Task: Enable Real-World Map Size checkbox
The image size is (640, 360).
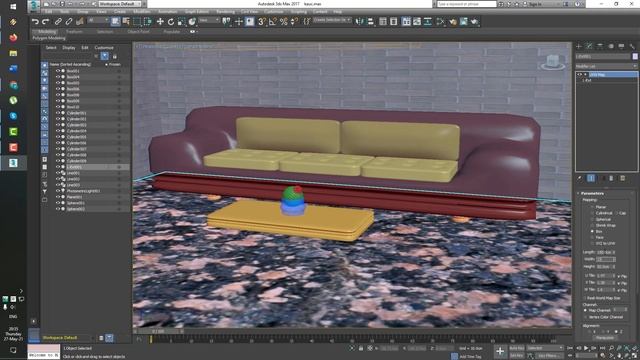Action: pyautogui.click(x=585, y=298)
